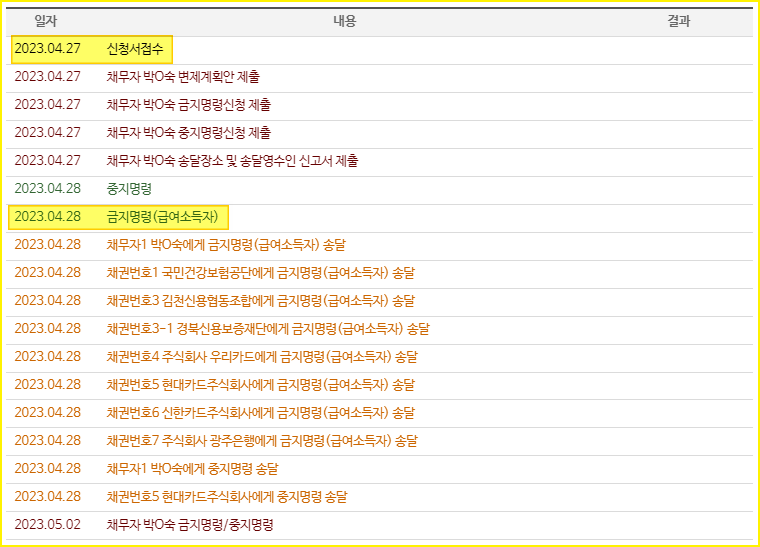Click the 내용 column header
760x547 pixels.
pyautogui.click(x=345, y=21)
